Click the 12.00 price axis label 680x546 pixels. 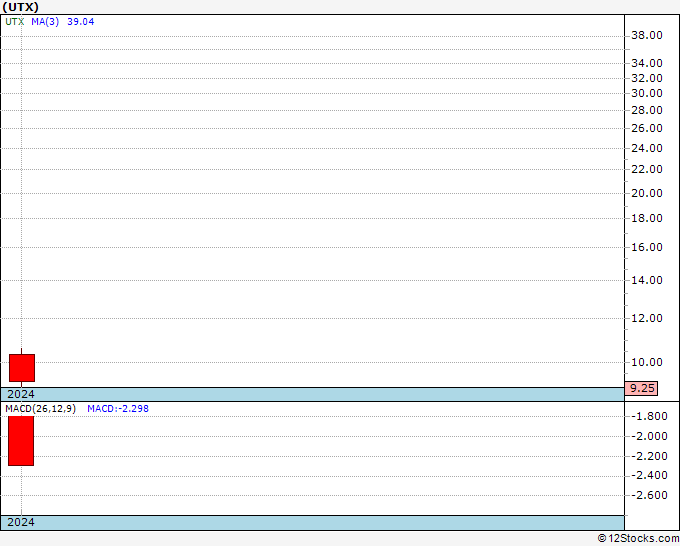point(647,318)
